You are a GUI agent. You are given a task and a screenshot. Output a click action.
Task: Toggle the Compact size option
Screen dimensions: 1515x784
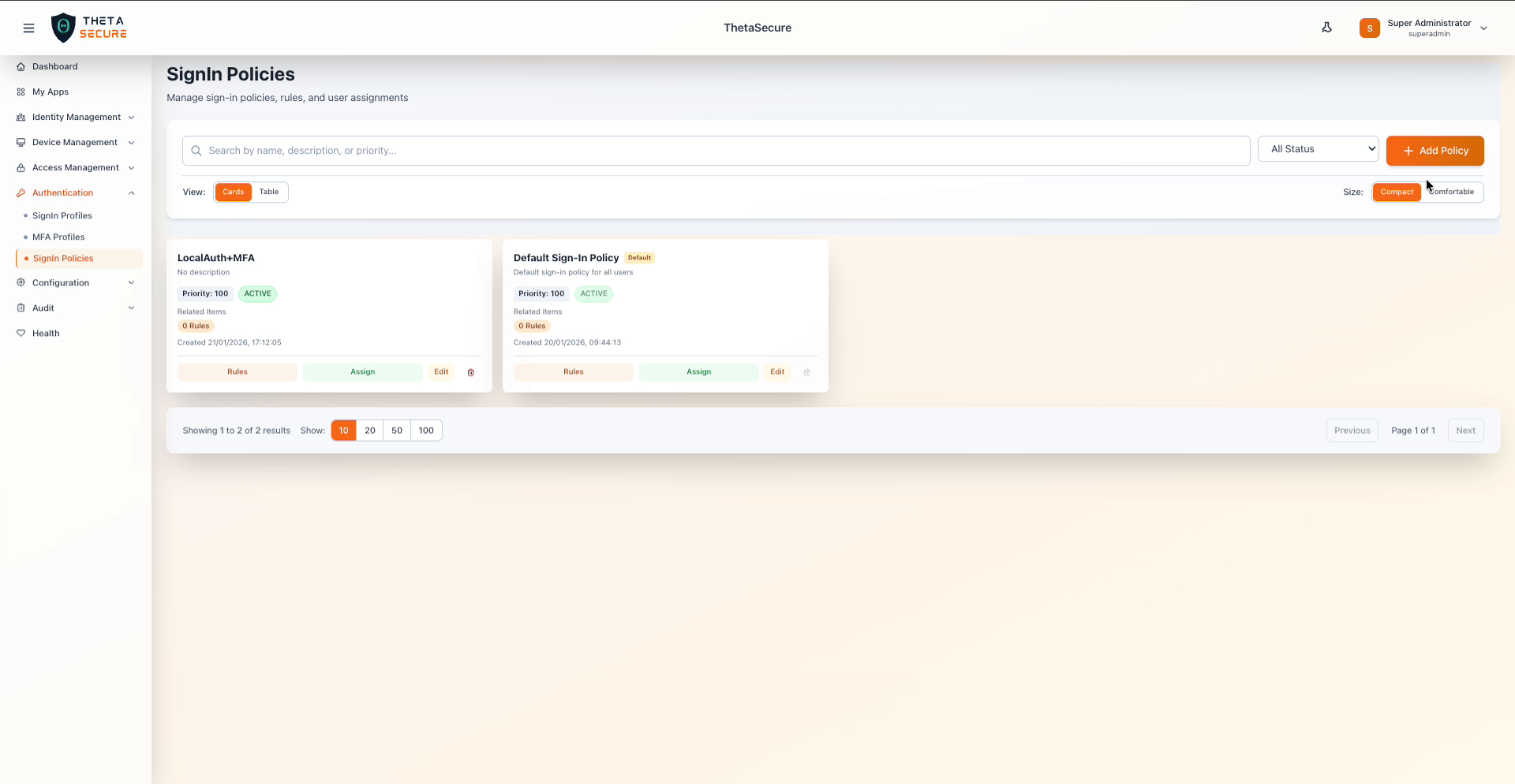(1397, 192)
